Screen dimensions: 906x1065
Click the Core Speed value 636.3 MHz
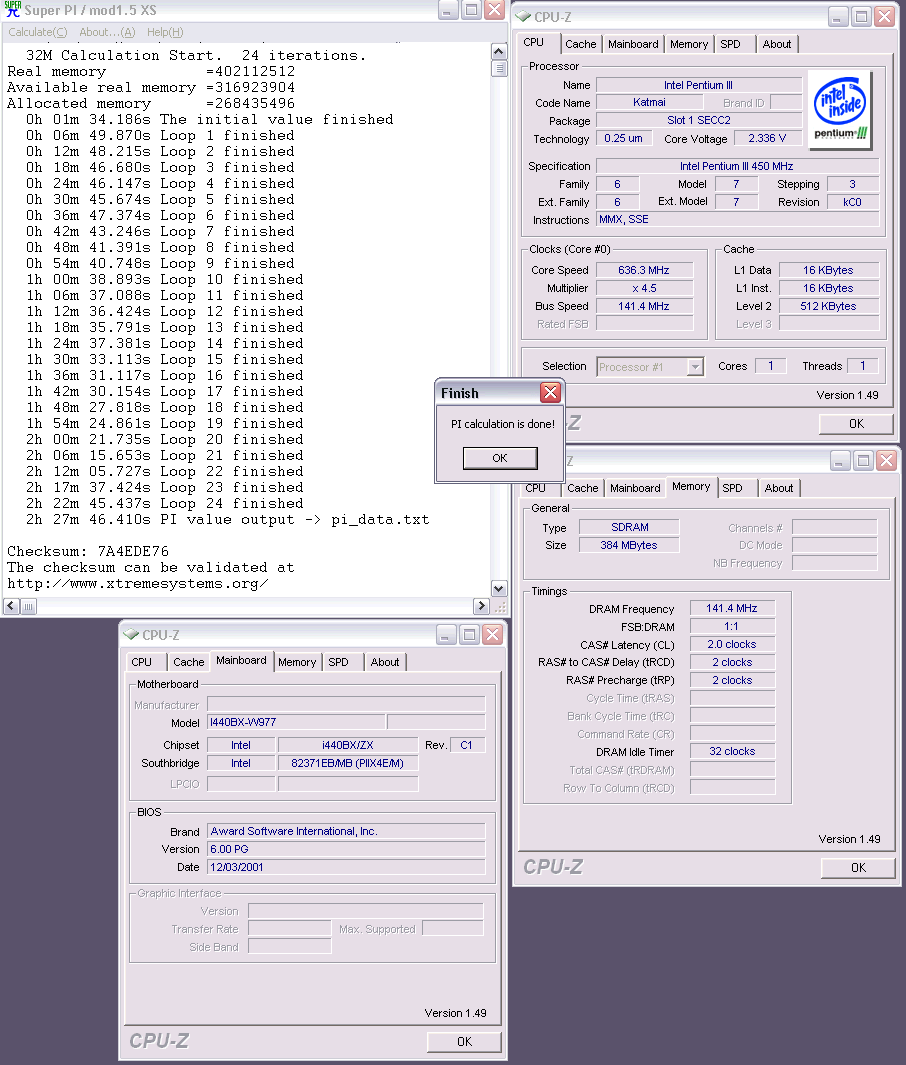click(644, 270)
